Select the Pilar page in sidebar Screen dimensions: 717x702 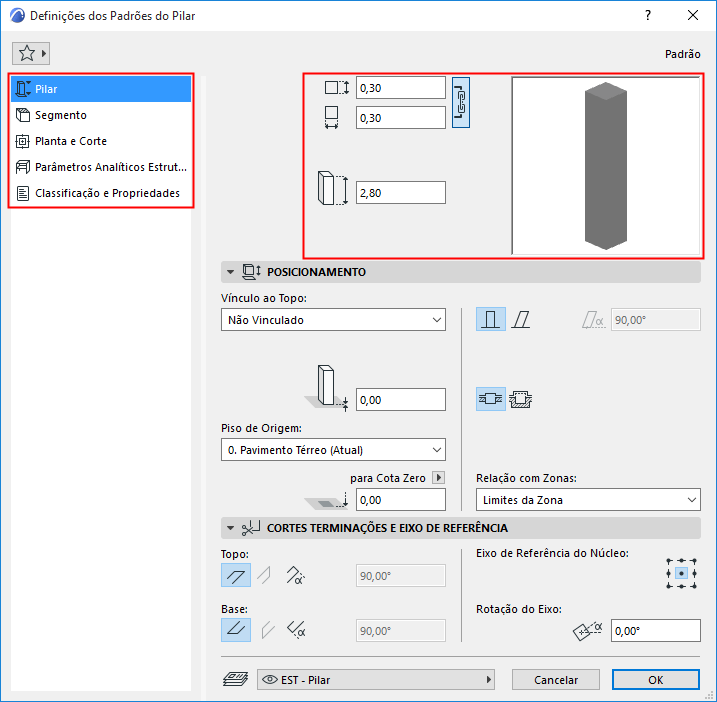point(101,89)
